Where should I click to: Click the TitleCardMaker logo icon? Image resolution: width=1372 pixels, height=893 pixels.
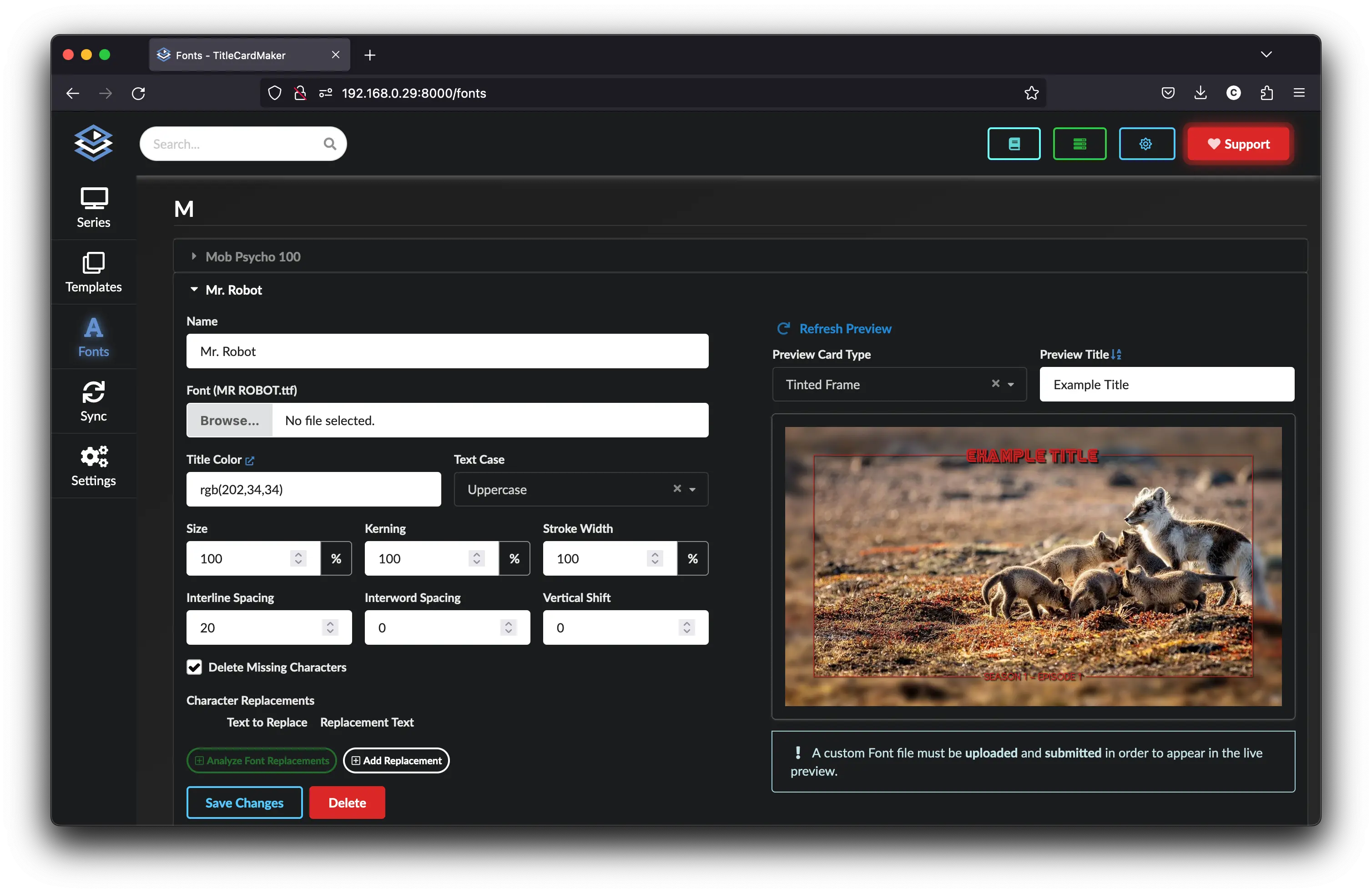point(93,143)
